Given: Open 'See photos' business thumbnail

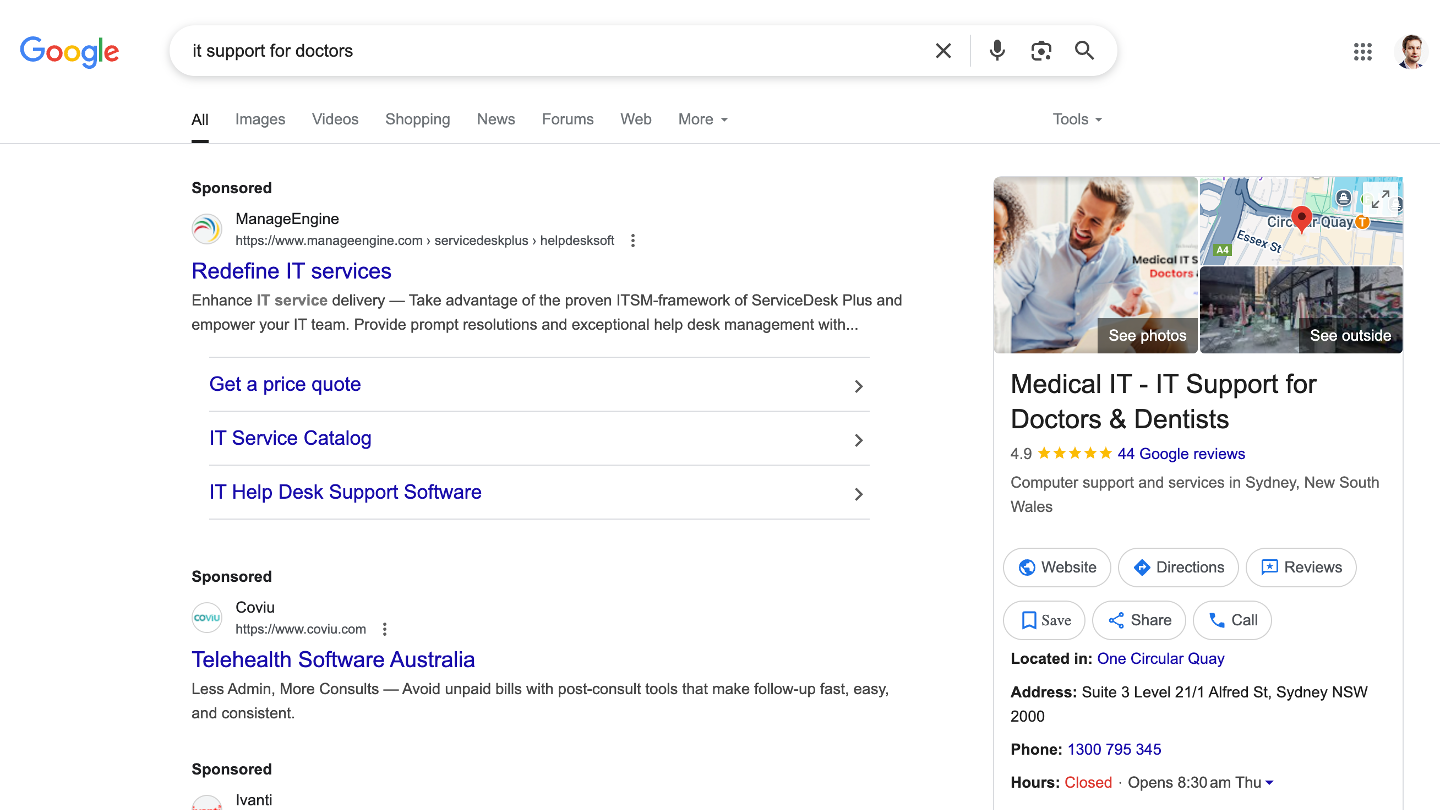Looking at the screenshot, I should pos(1096,265).
